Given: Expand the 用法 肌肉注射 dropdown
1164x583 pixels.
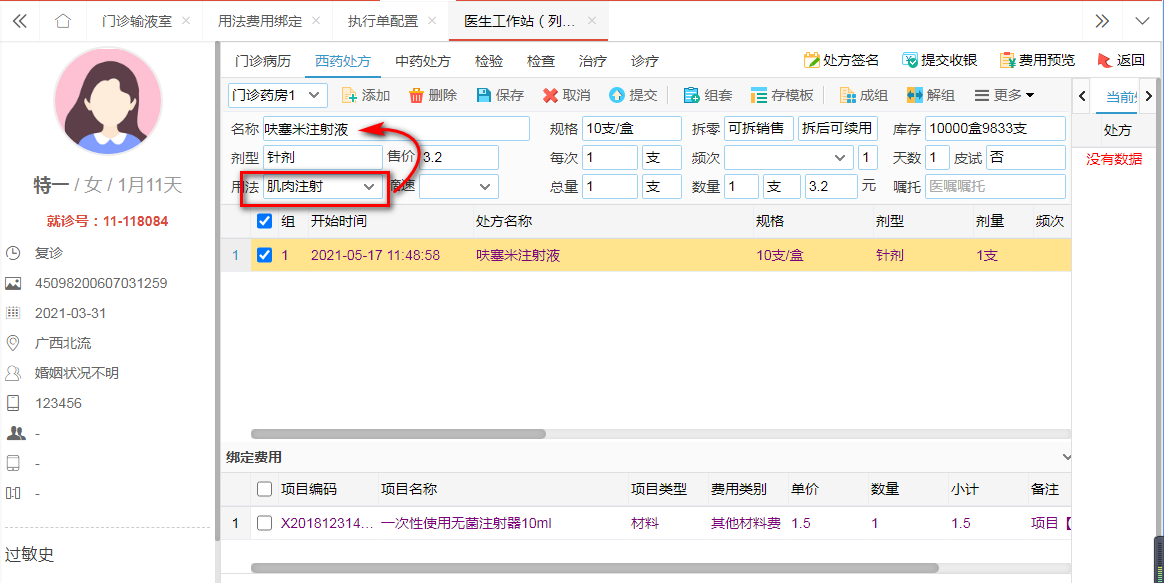Looking at the screenshot, I should click(369, 187).
